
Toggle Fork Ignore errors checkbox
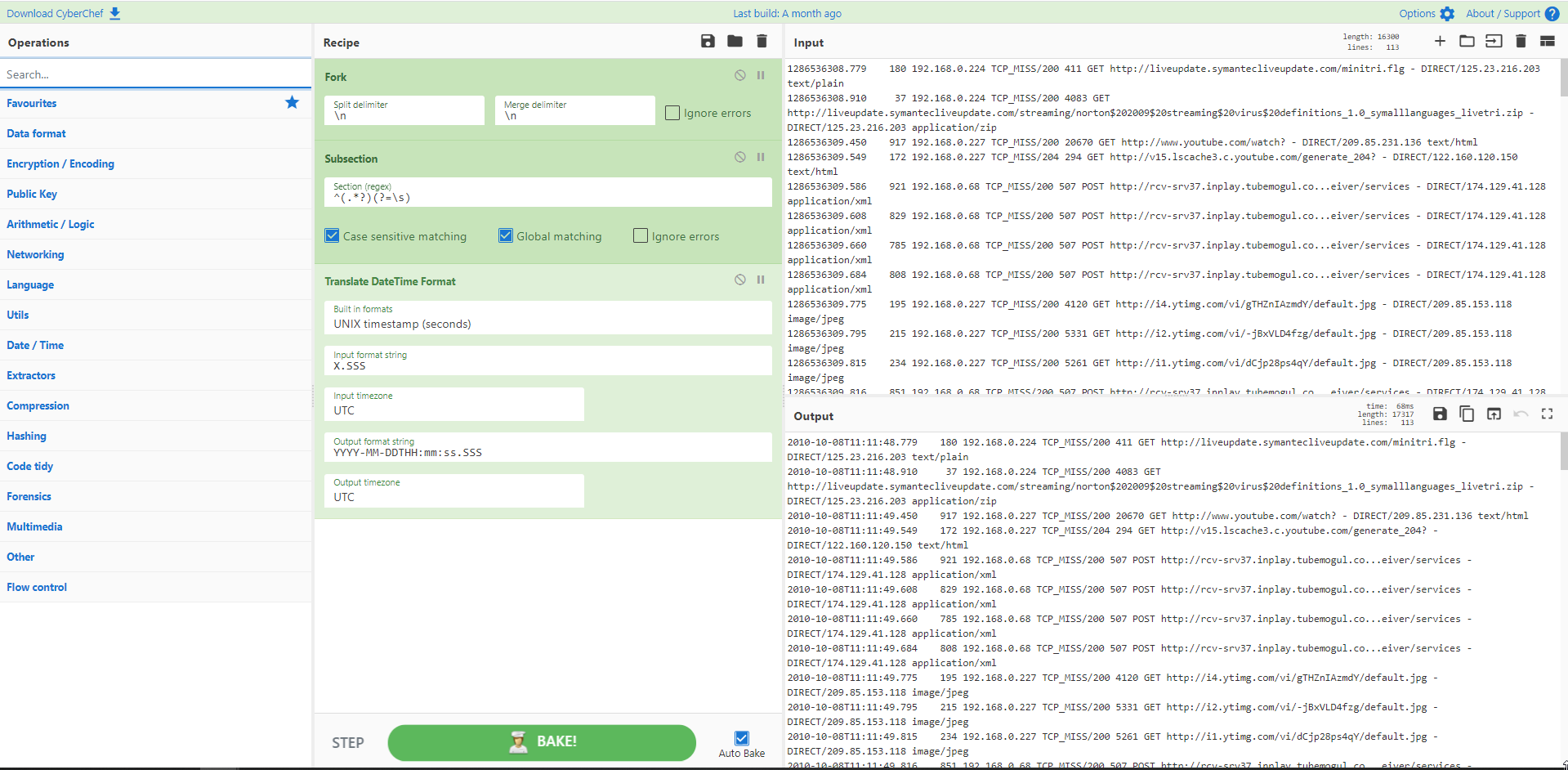[x=672, y=113]
